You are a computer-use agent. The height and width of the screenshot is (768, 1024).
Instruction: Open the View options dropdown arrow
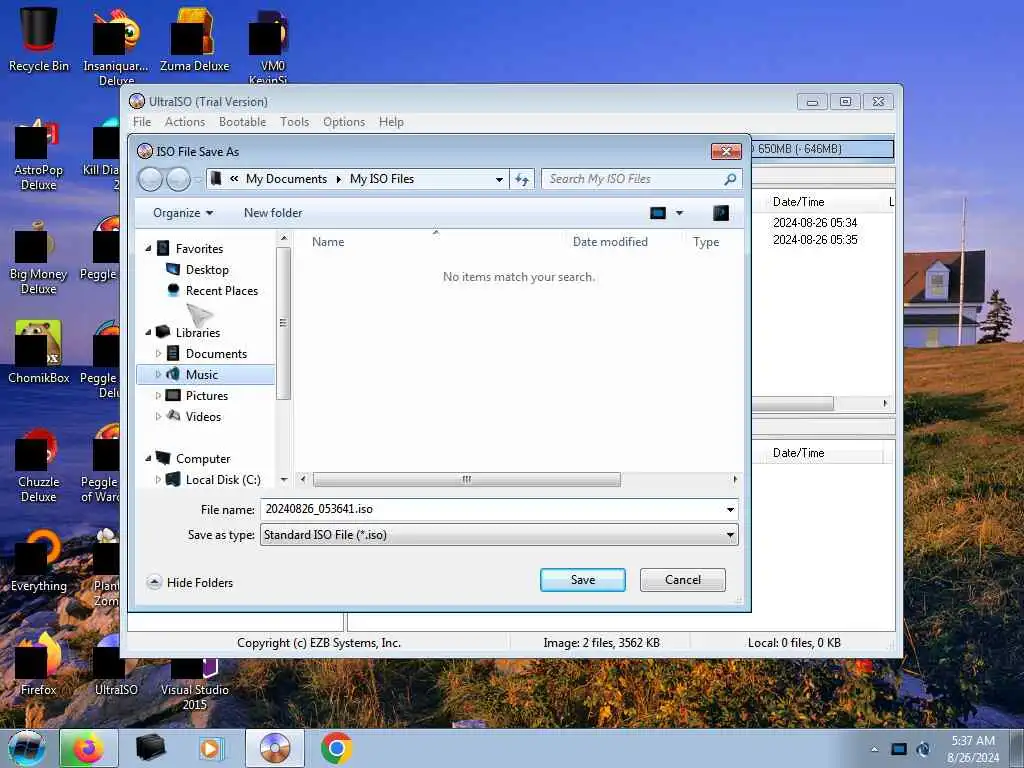(679, 213)
